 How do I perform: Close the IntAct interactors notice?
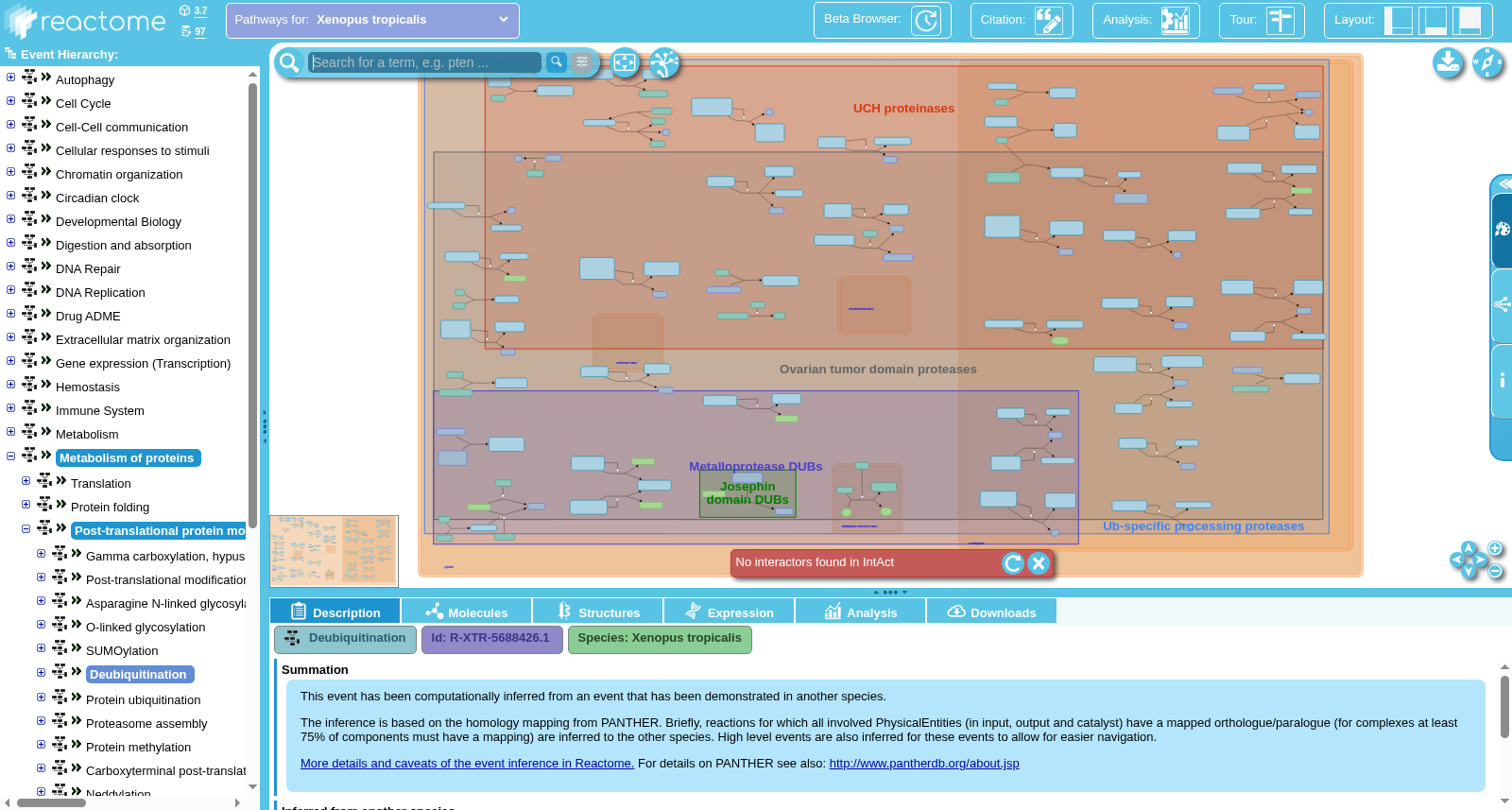pyautogui.click(x=1039, y=563)
